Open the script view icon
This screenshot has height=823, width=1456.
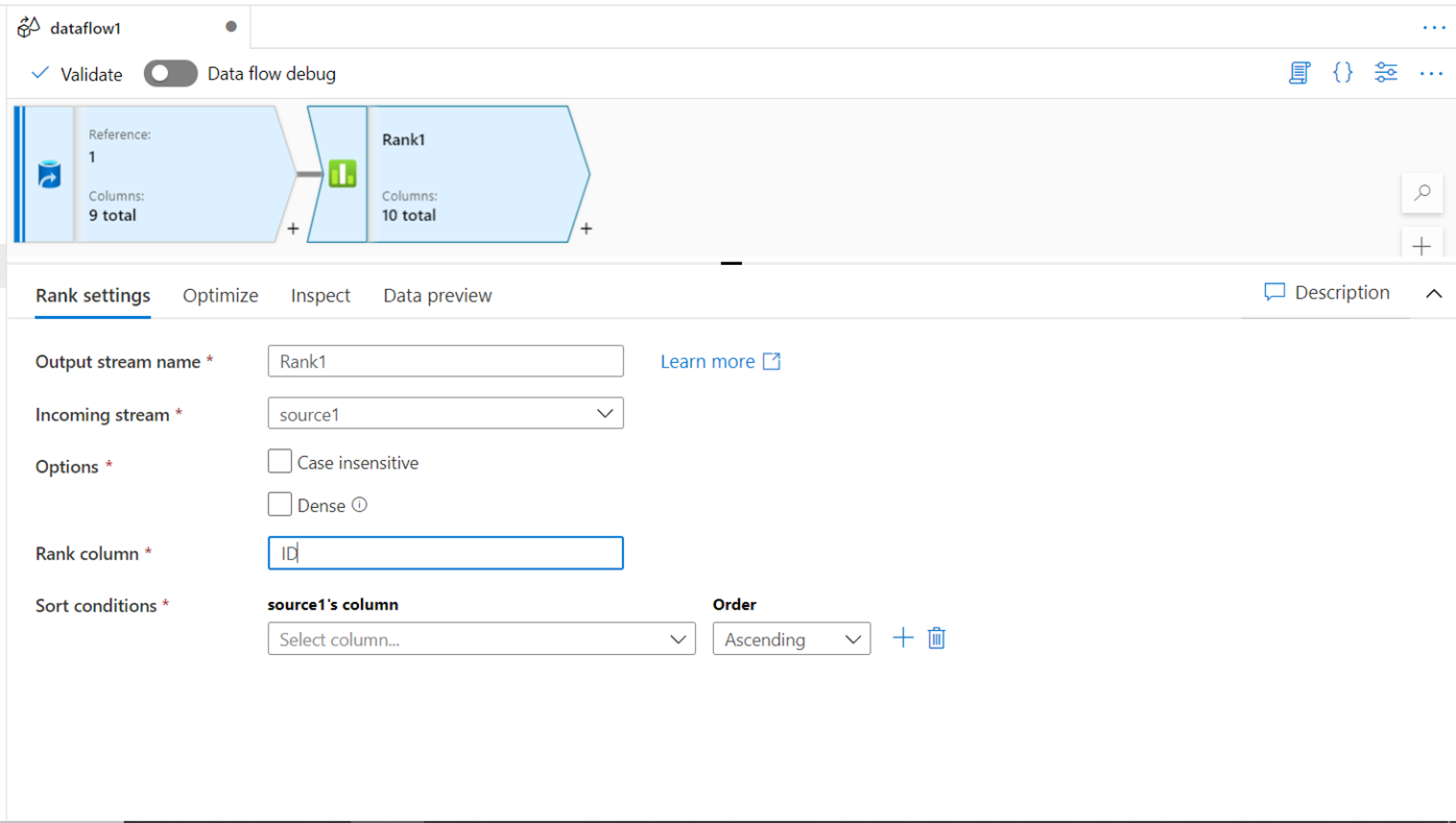pos(1299,73)
